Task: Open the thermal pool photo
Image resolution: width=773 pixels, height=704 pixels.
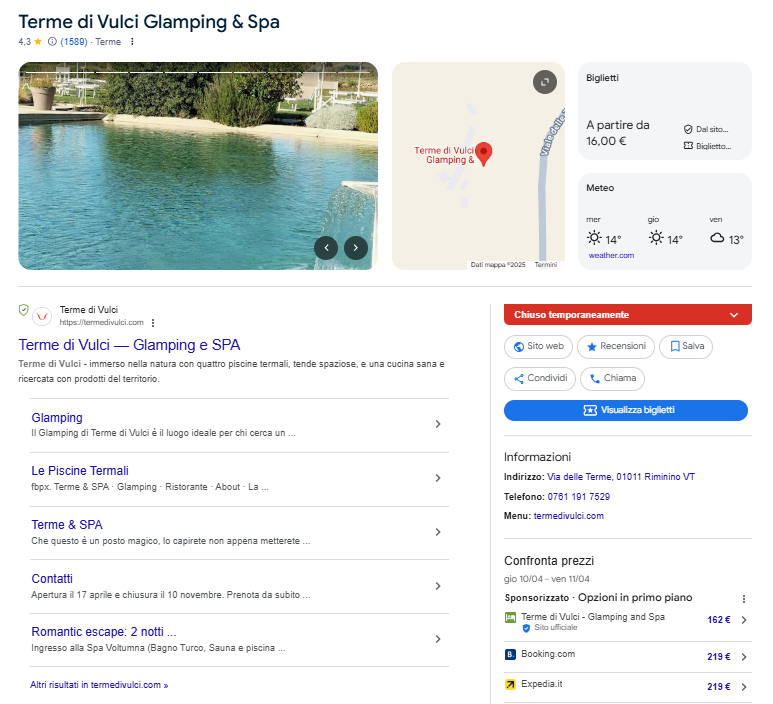Action: (x=198, y=166)
